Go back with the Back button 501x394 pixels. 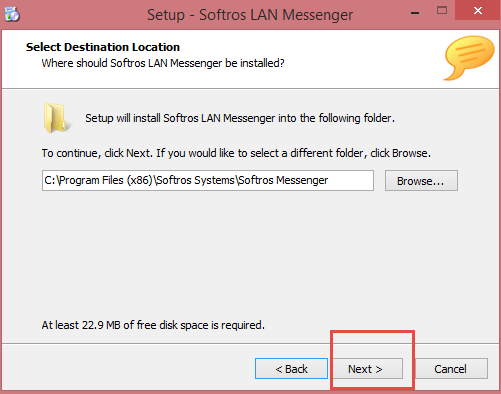tap(291, 369)
